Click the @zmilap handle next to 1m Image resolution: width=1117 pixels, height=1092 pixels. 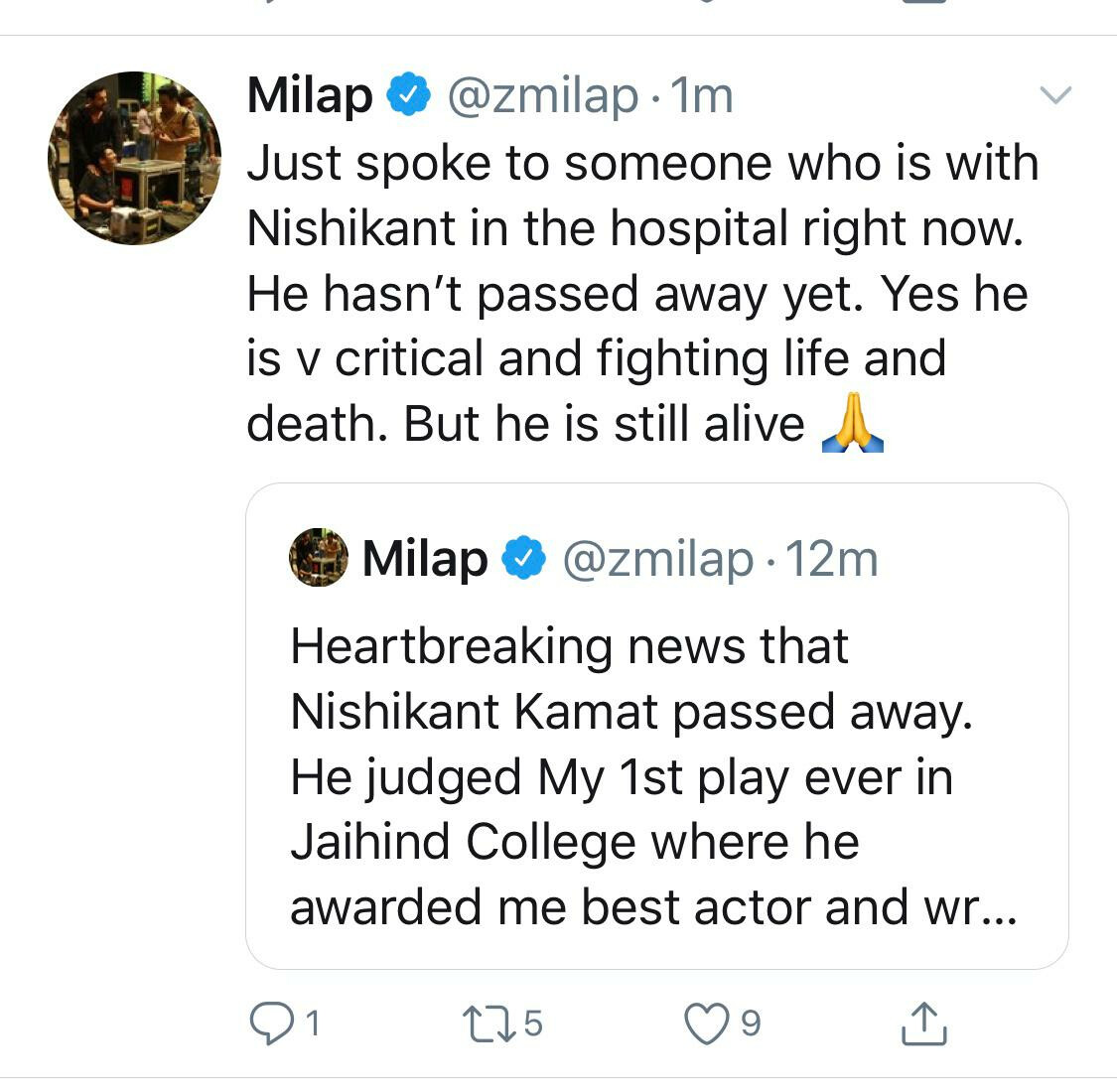pos(542,96)
